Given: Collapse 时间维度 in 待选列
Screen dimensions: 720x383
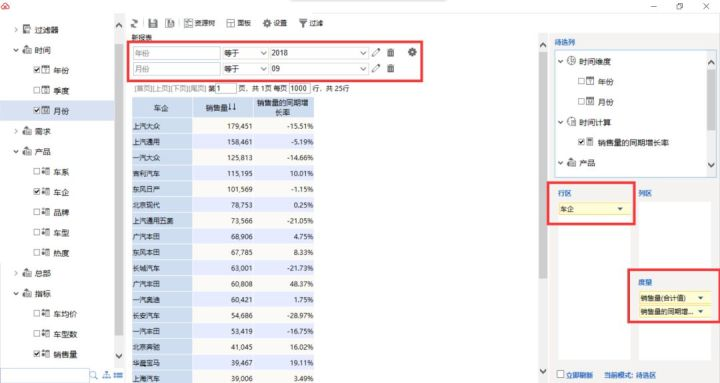Looking at the screenshot, I should [561, 61].
